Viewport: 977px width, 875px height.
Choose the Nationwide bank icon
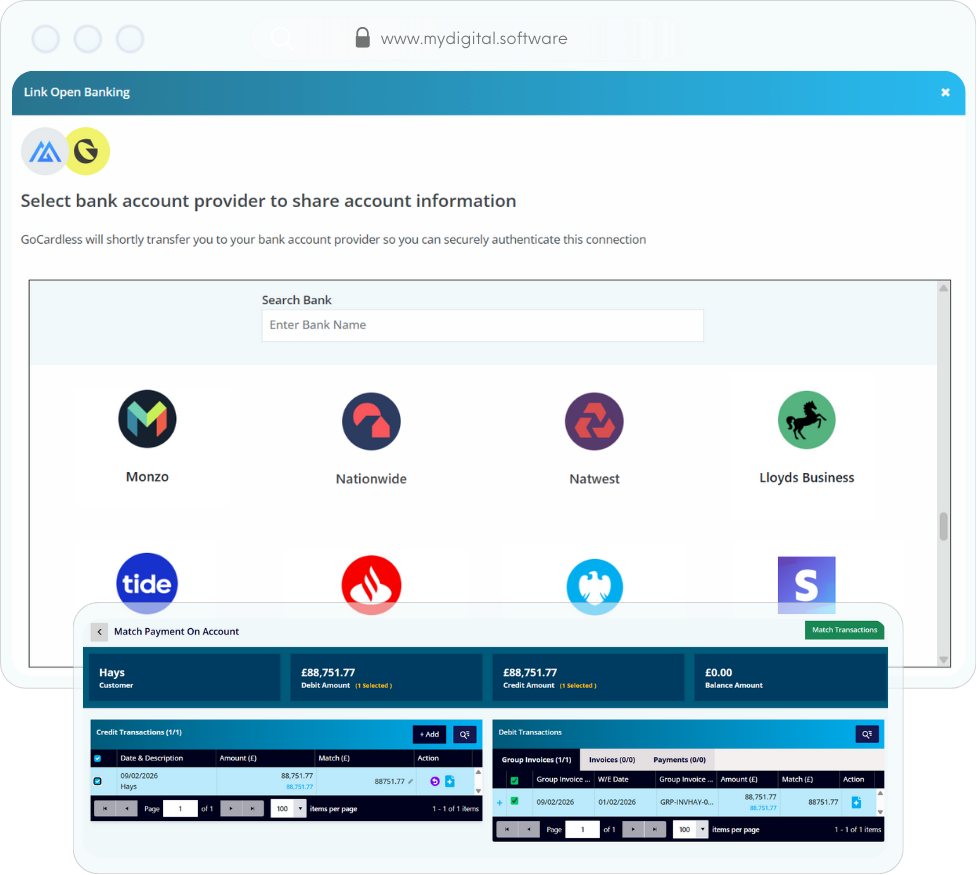pyautogui.click(x=371, y=421)
